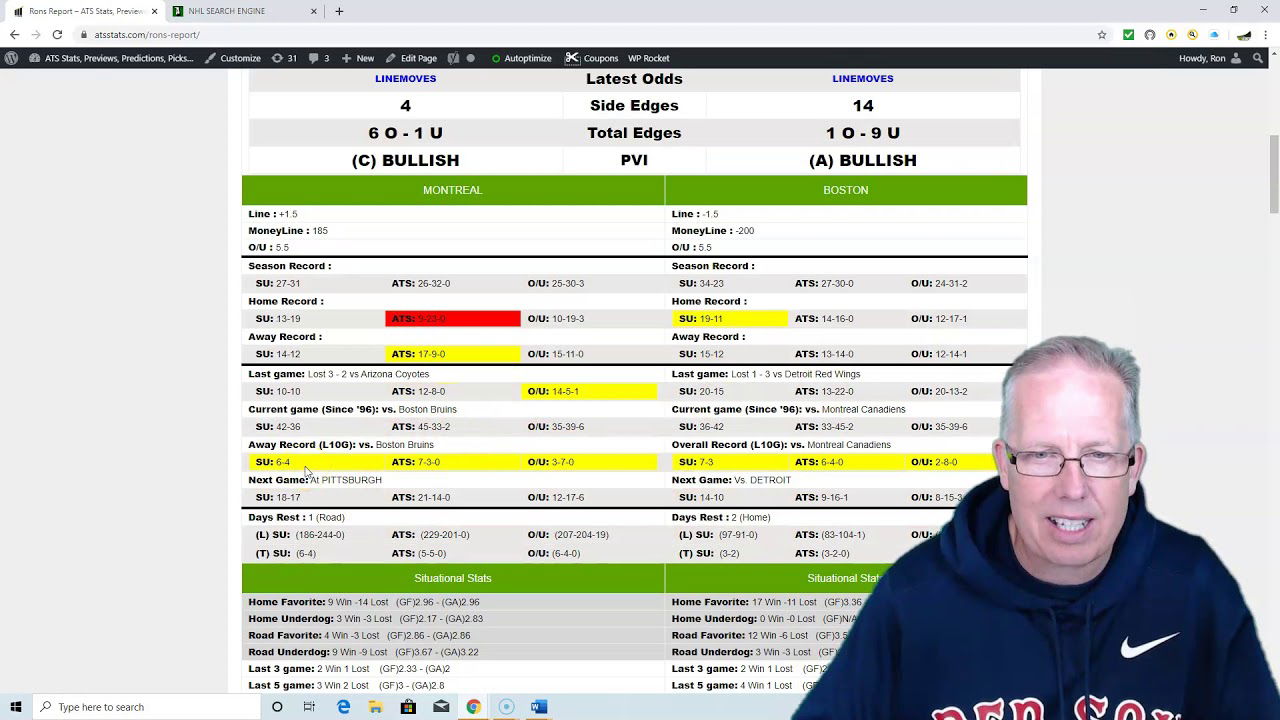Click the Boston LINEMOVES link
The width and height of the screenshot is (1280, 720).
pyautogui.click(x=862, y=78)
